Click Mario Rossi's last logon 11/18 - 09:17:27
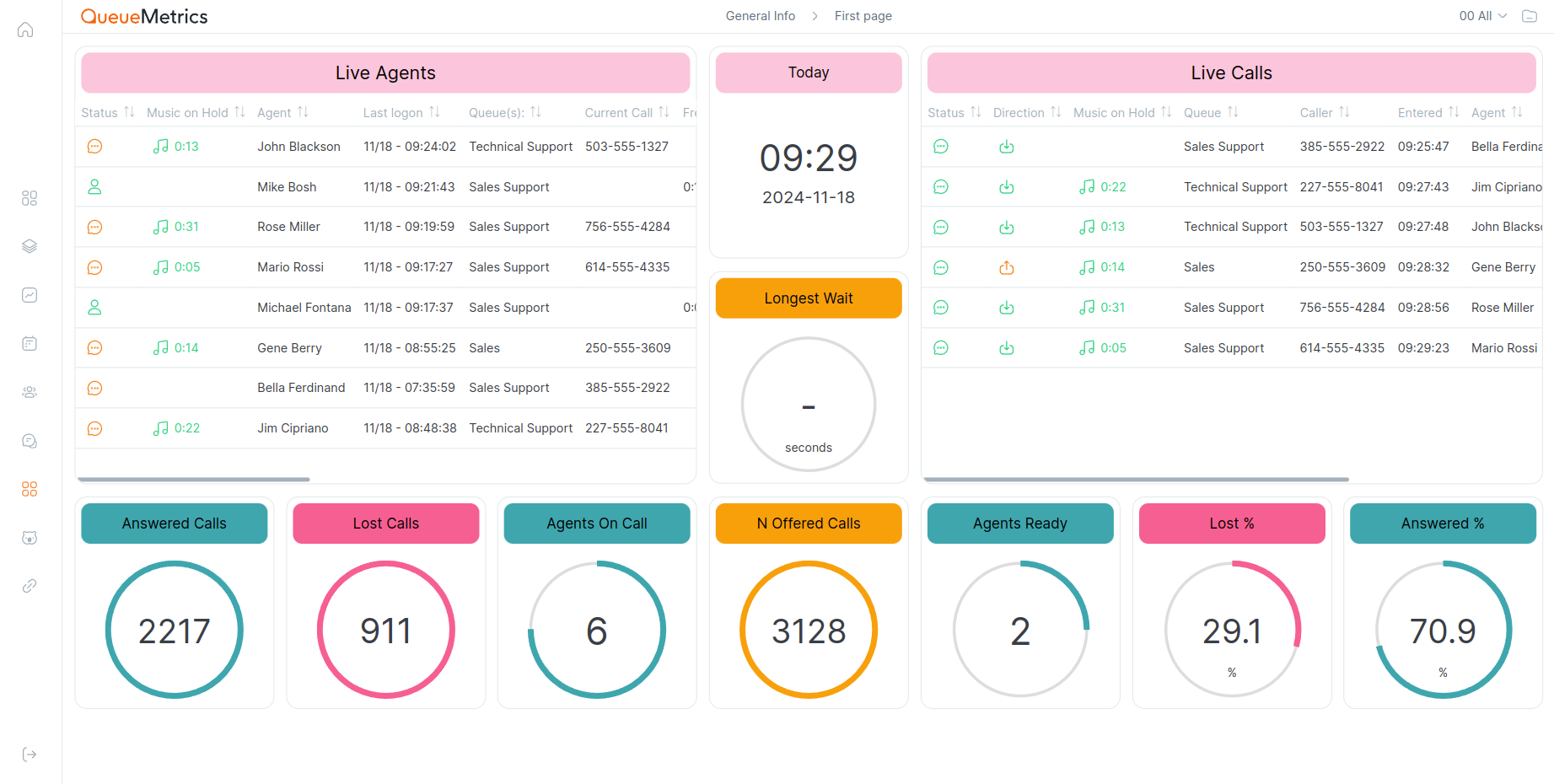Screen dimensions: 1554x784 408,267
